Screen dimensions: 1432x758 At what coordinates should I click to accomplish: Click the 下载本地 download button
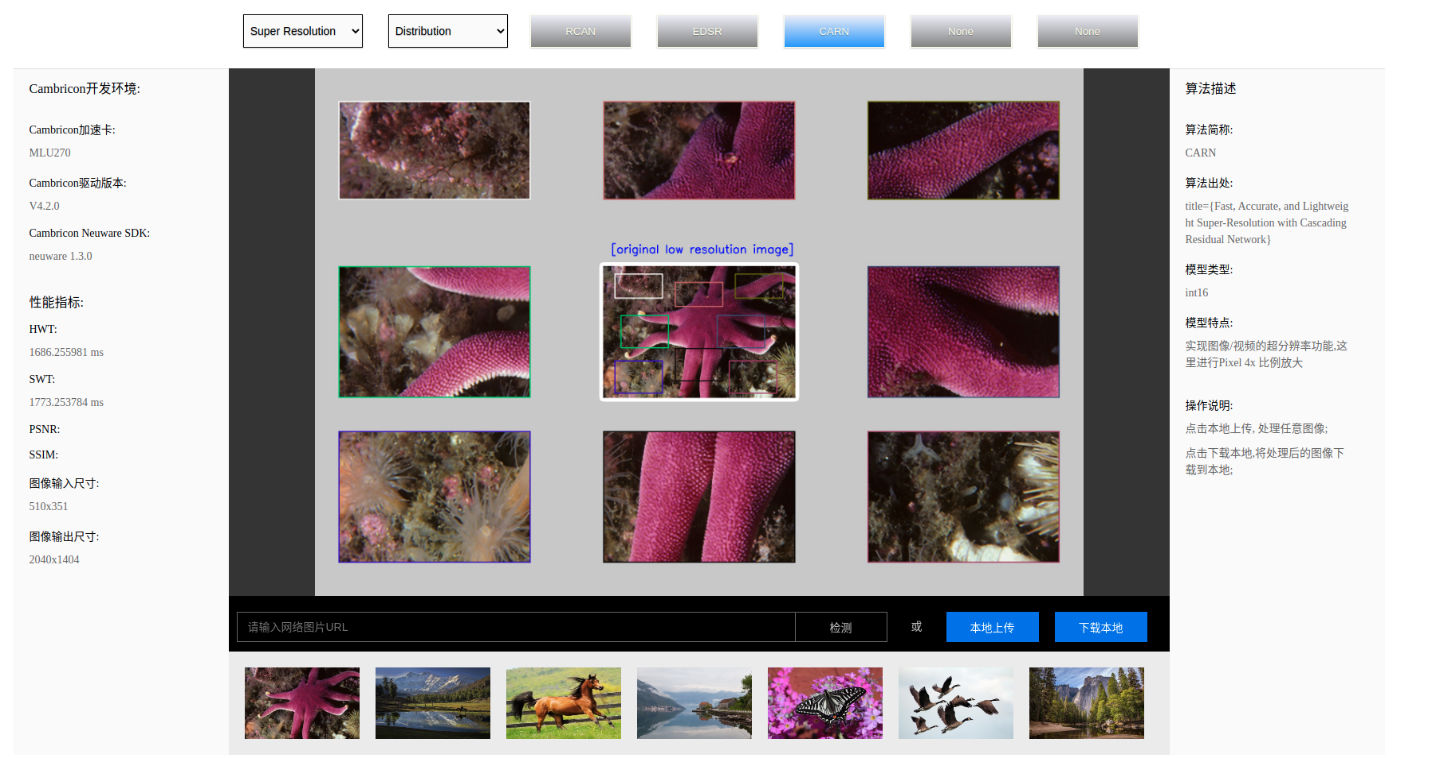tap(1100, 627)
